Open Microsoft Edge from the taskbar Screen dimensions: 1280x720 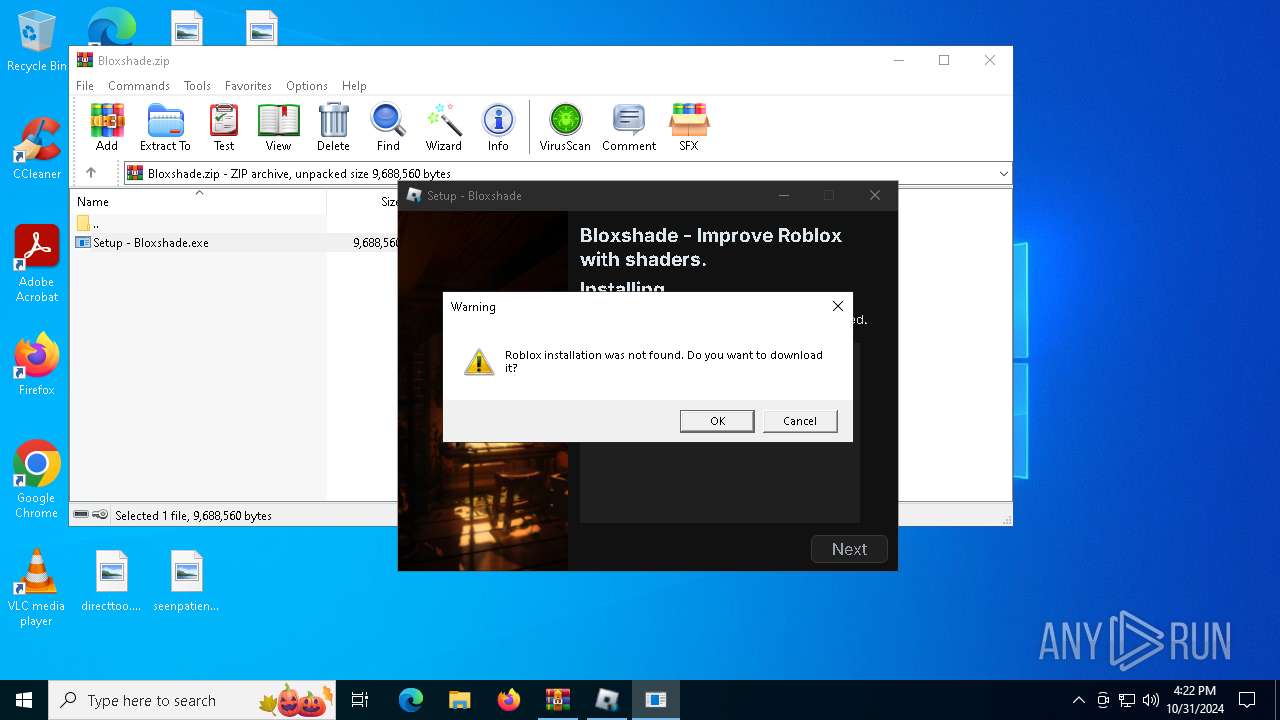pos(411,700)
